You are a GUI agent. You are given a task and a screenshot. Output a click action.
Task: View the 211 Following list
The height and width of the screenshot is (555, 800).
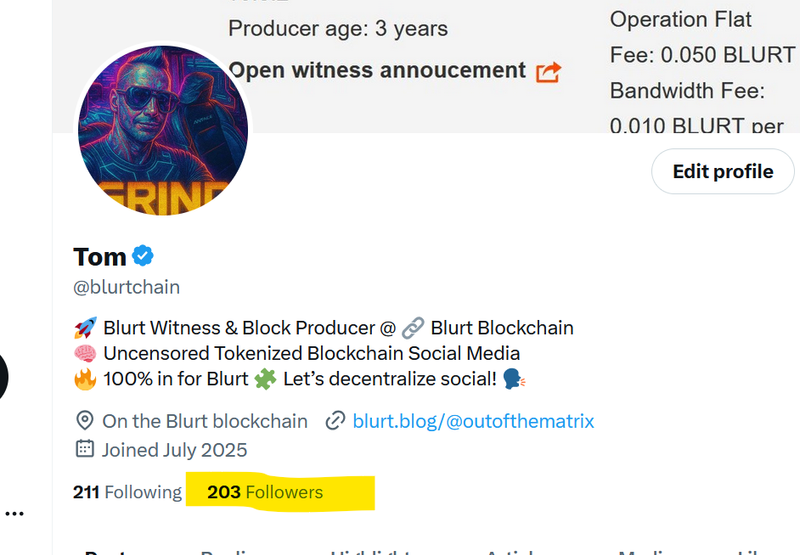(127, 492)
